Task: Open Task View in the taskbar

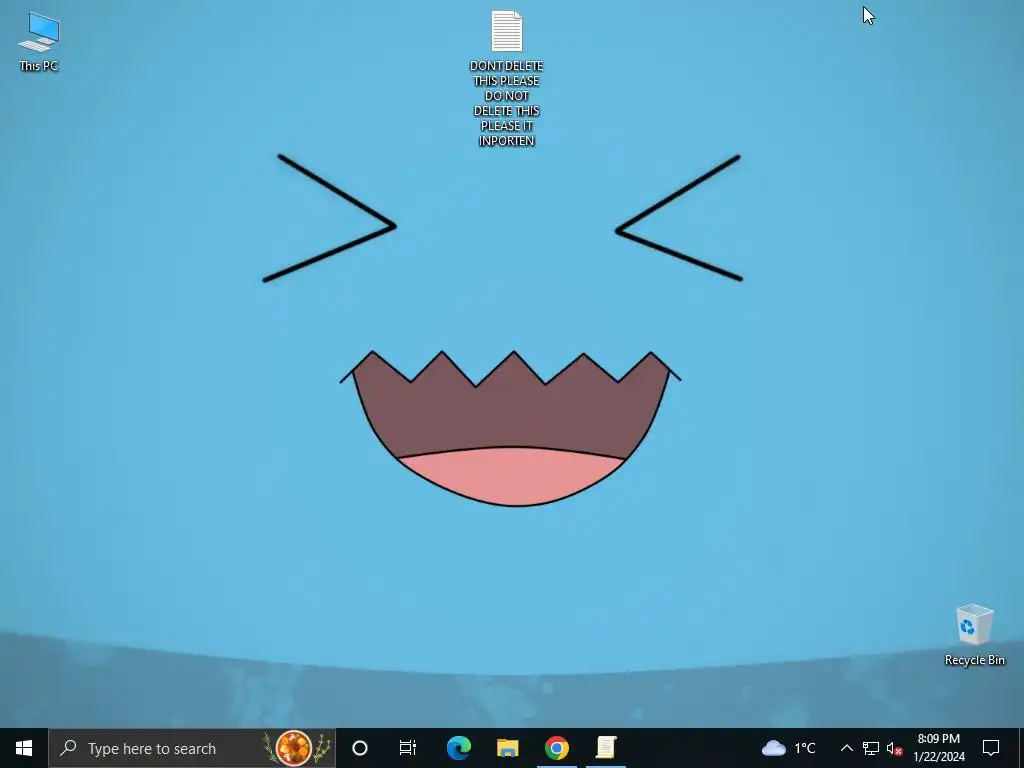Action: click(x=408, y=748)
